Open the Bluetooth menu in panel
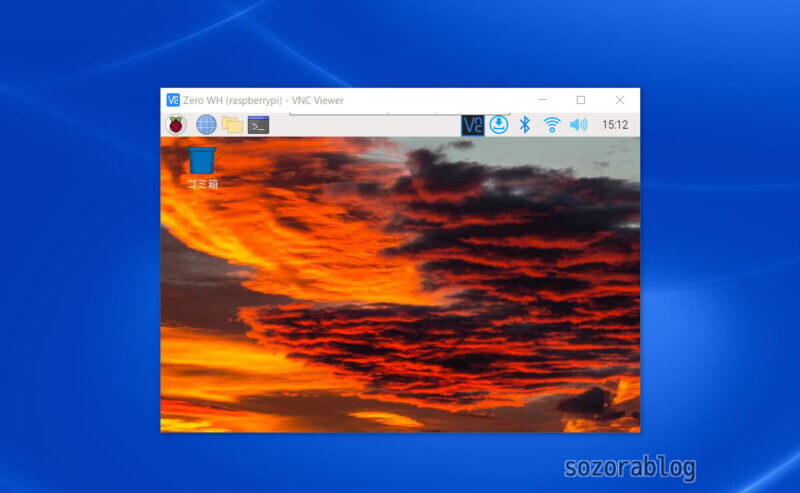This screenshot has width=800, height=493. click(x=524, y=125)
